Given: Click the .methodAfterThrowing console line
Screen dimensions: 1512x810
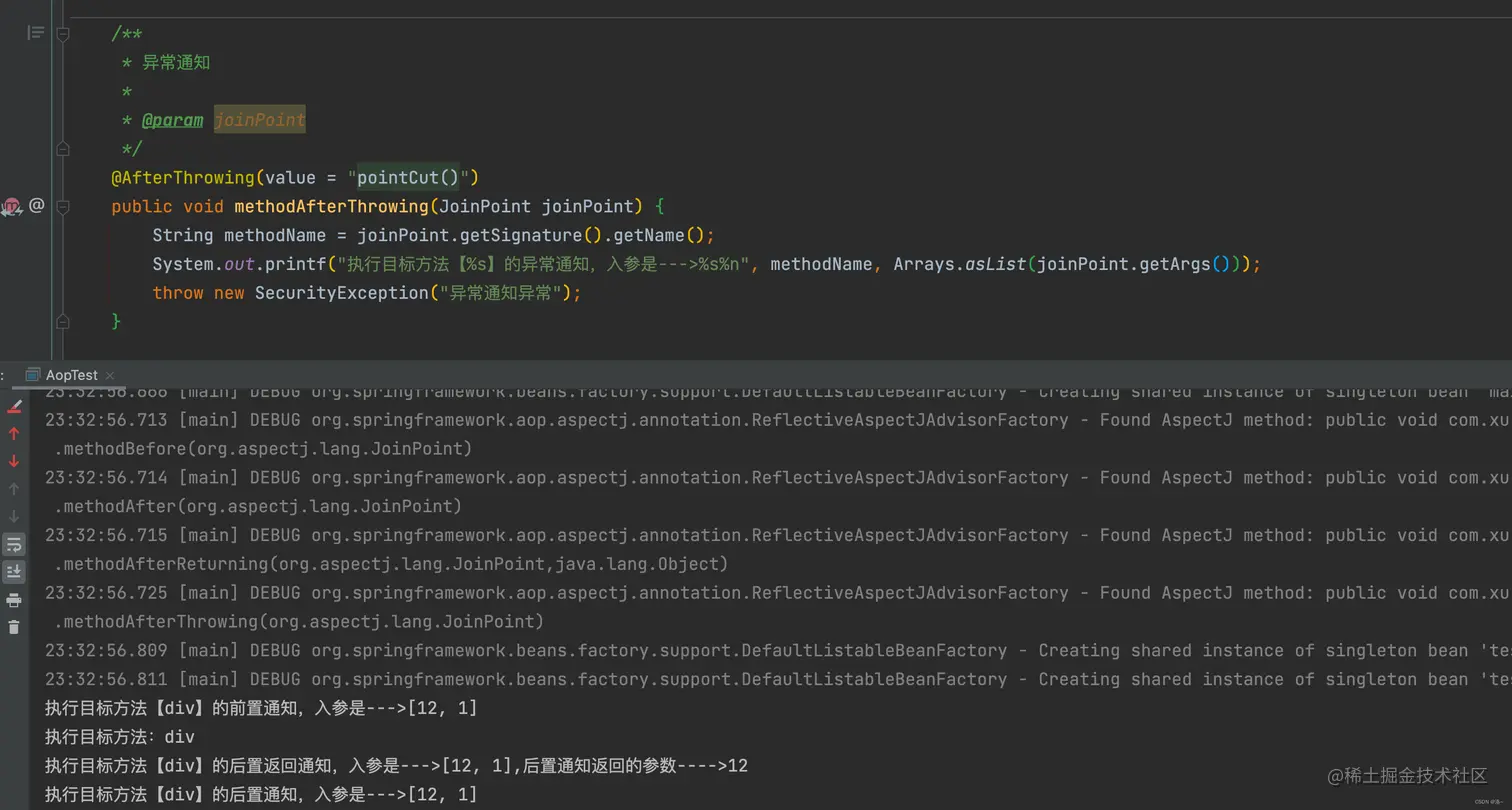Looking at the screenshot, I should pos(299,622).
